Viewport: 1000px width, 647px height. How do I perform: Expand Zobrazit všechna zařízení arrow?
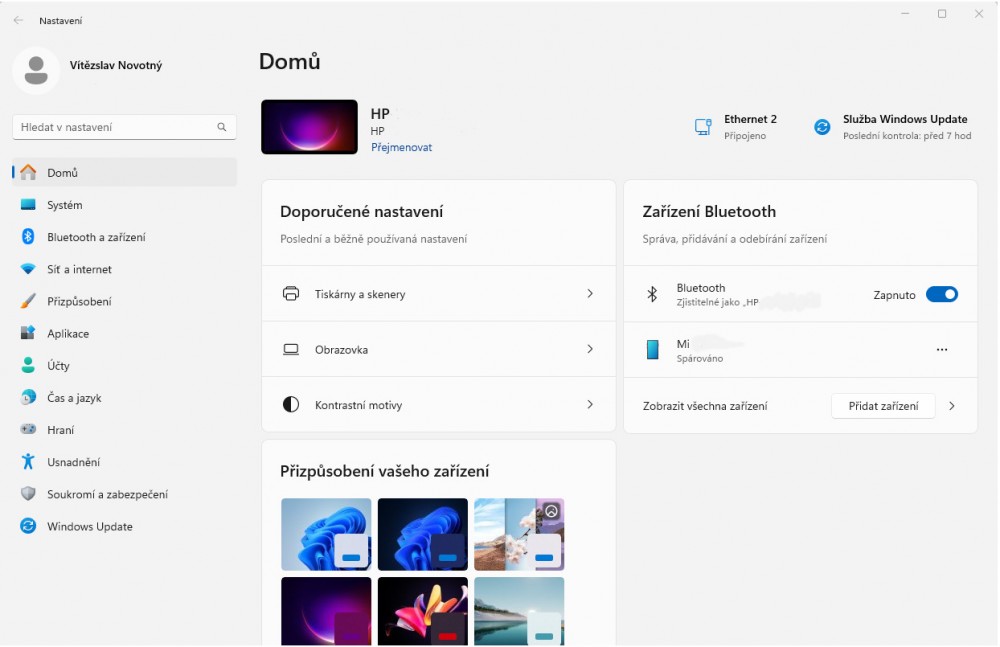pos(951,406)
